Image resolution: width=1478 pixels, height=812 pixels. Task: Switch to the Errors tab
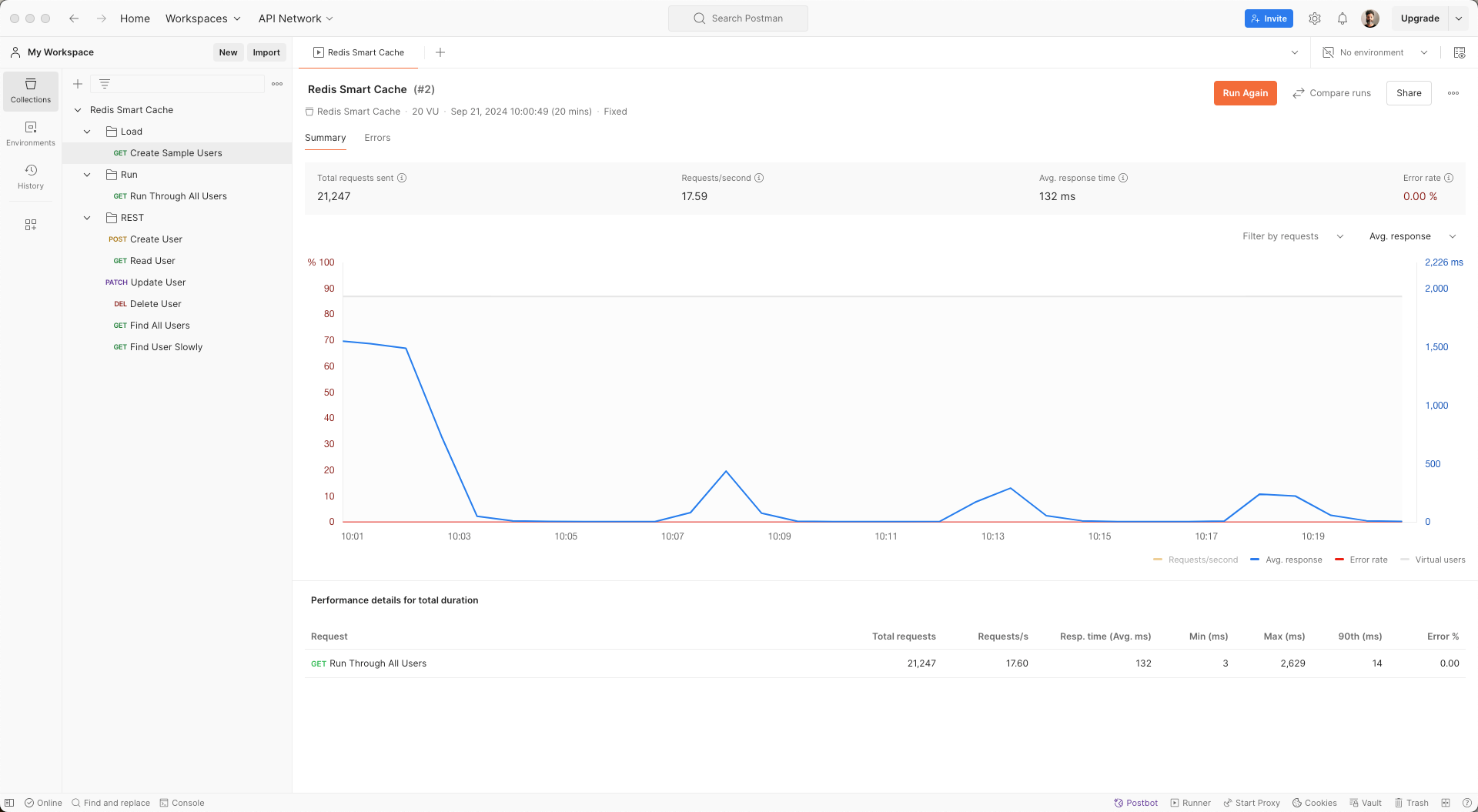(377, 138)
